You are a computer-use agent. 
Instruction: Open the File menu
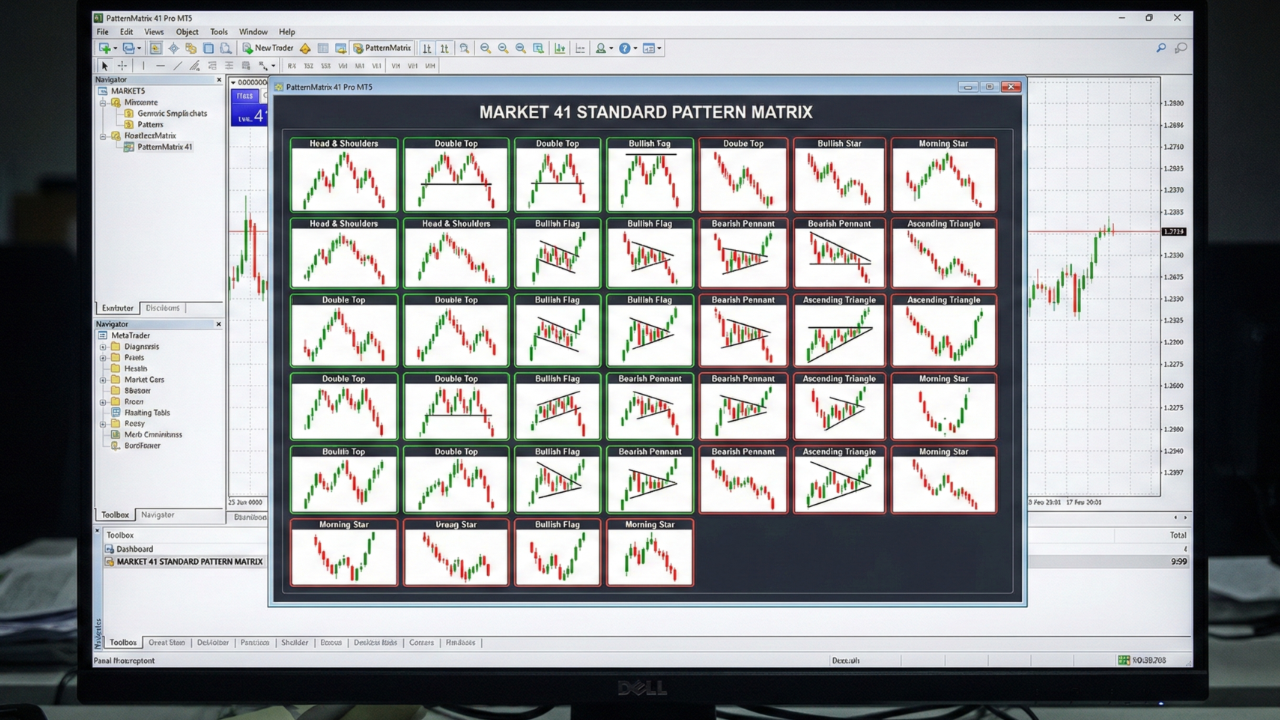point(102,32)
